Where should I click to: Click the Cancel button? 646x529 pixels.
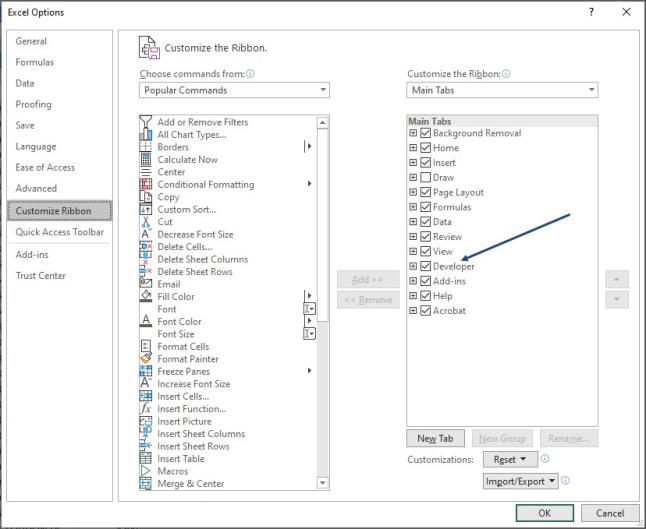[610, 513]
